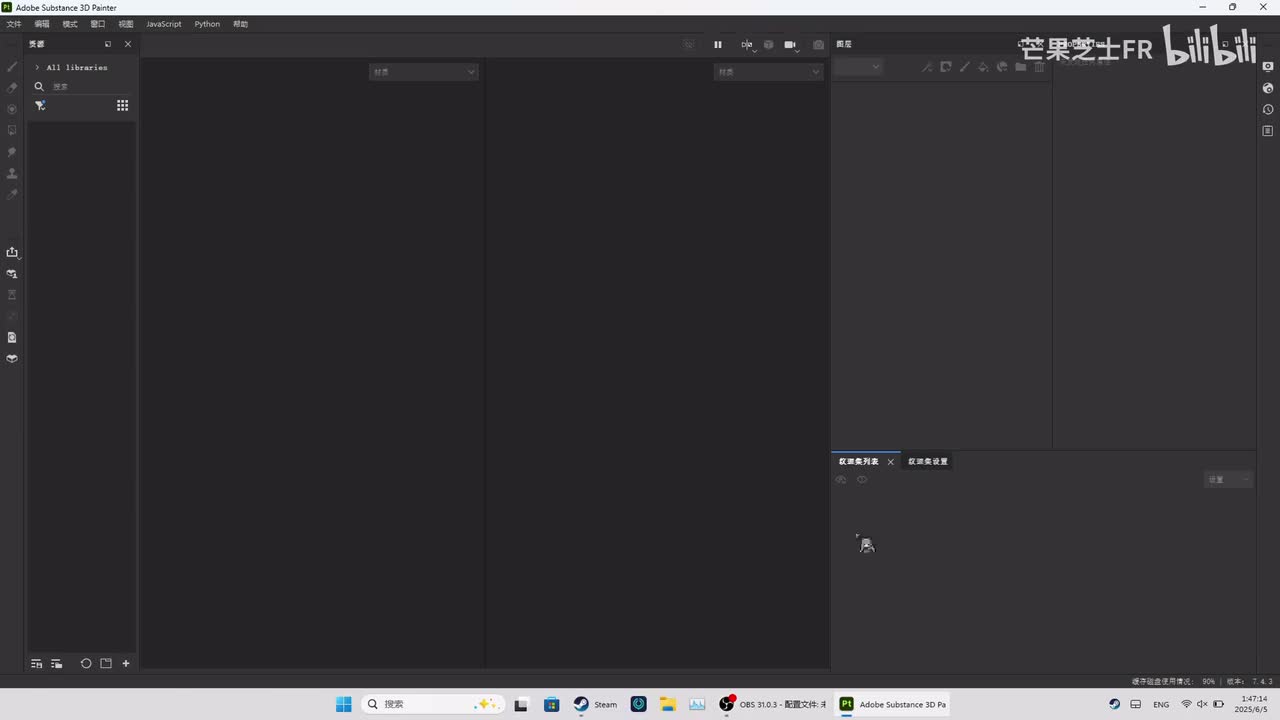The height and width of the screenshot is (720, 1280).
Task: Click the assets search field
Action: click(90, 86)
